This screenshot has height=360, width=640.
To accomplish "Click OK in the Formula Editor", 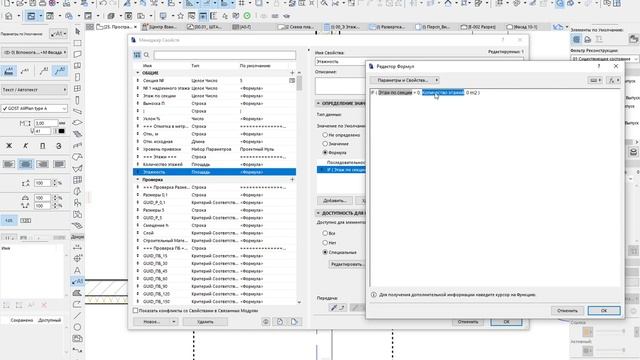I will [604, 311].
